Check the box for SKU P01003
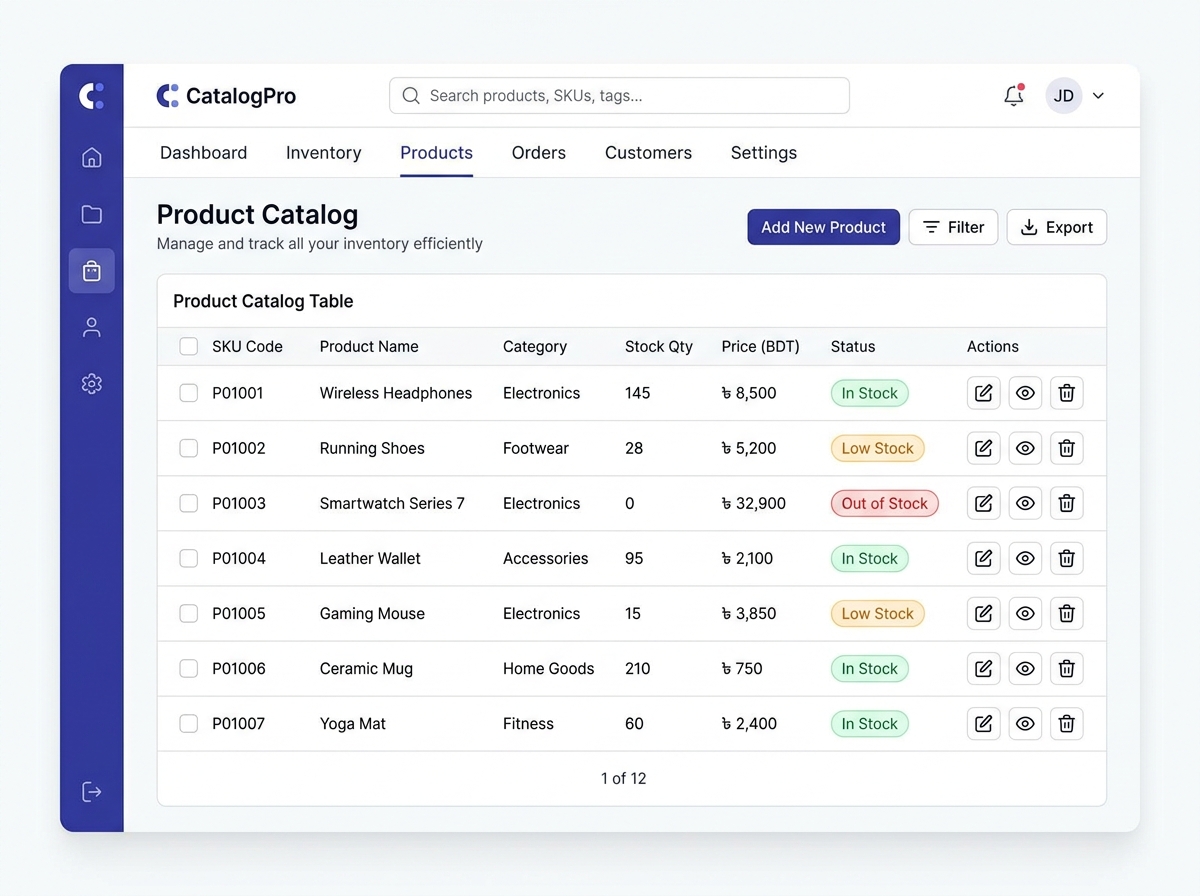 pyautogui.click(x=188, y=503)
